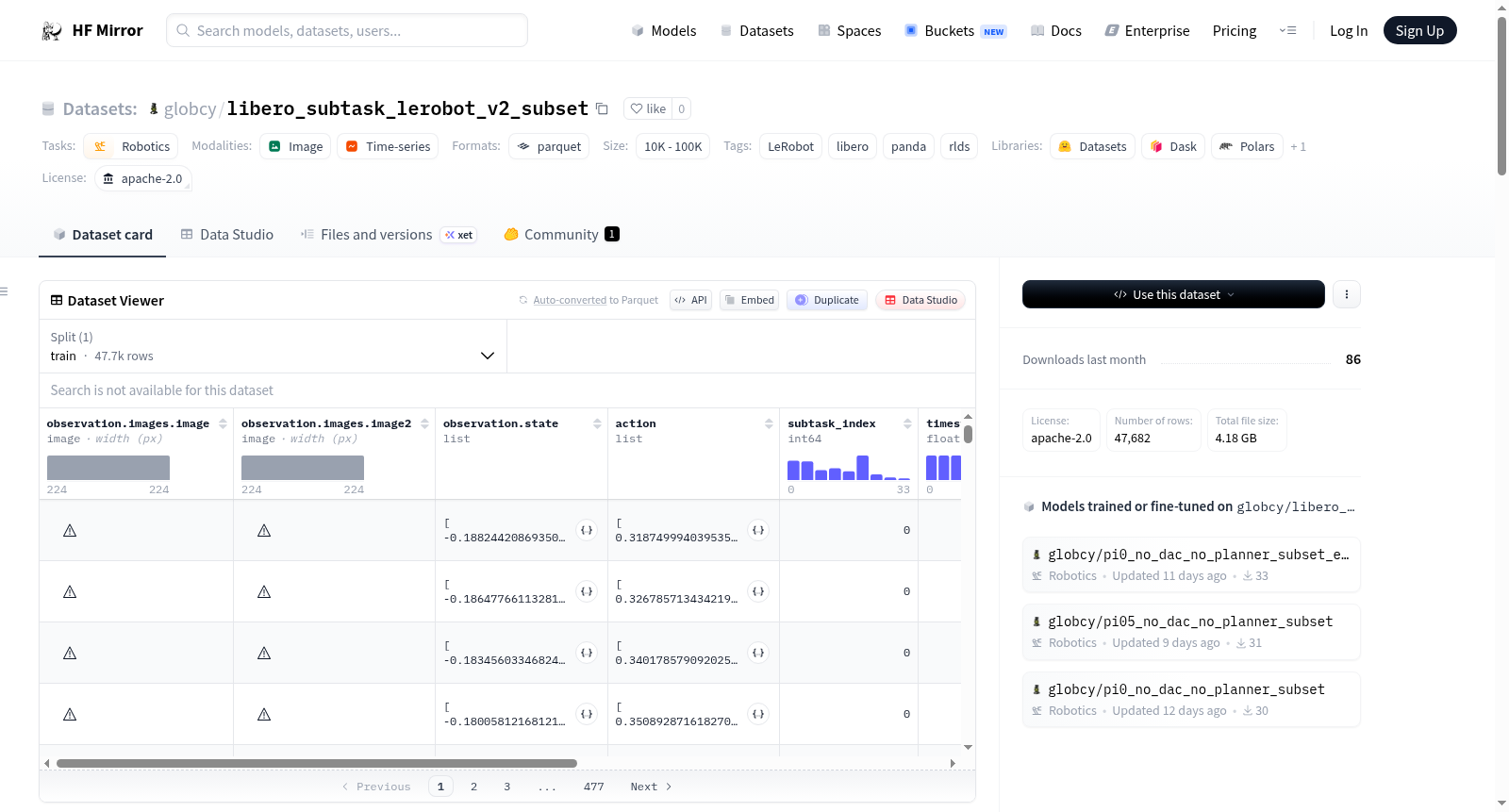Click the image warning icon in fourth row
The width and height of the screenshot is (1509, 812).
(x=70, y=715)
